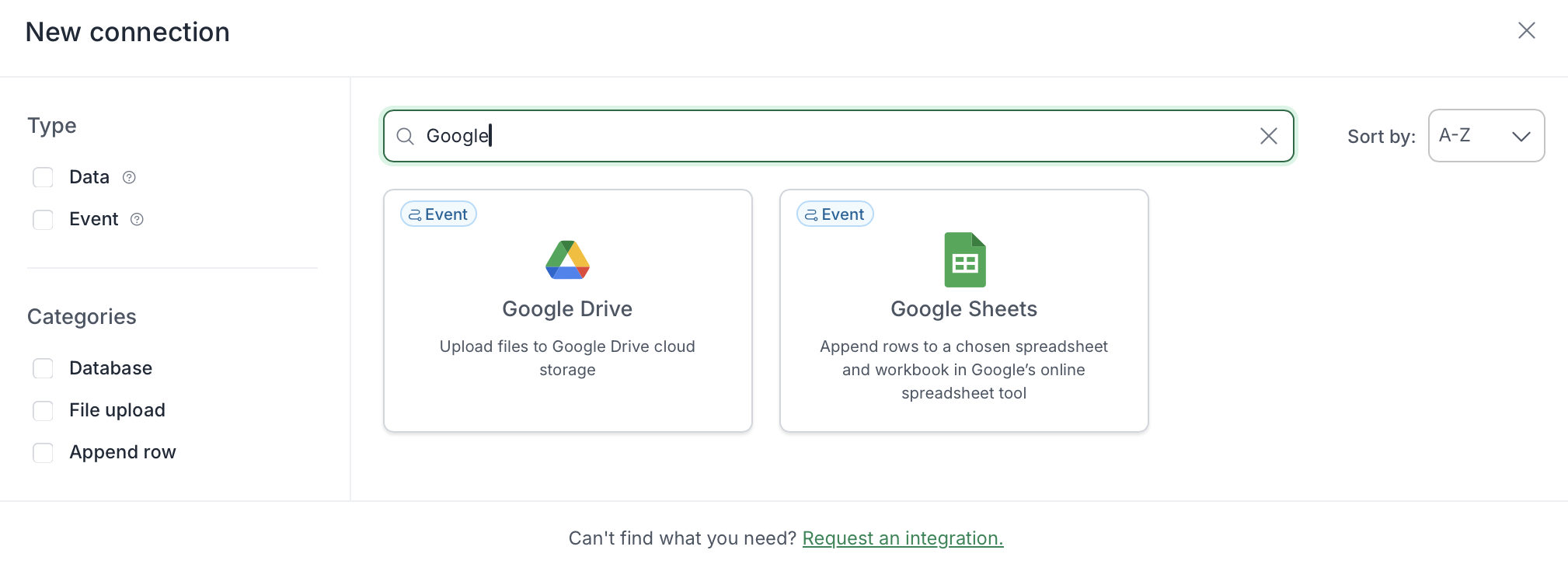
Task: Click in the connection search field
Action: pos(838,136)
